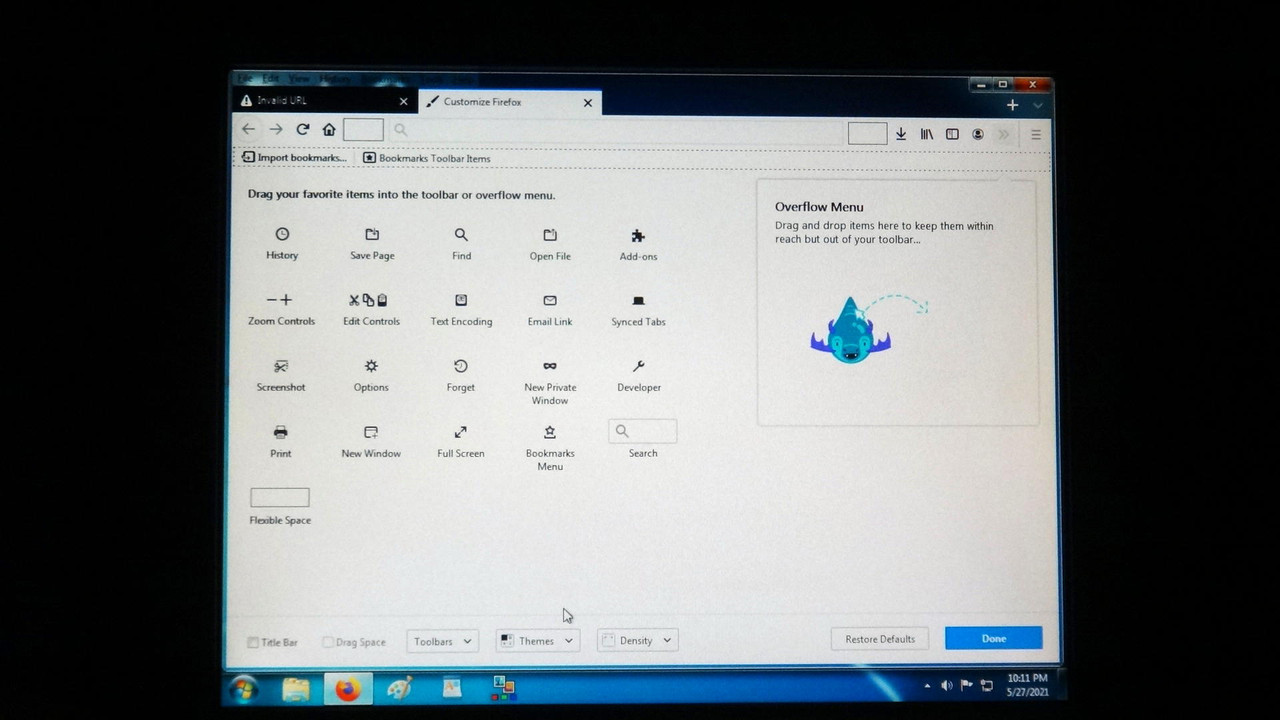1280x720 pixels.
Task: Show hidden tray icons arrow
Action: [927, 686]
